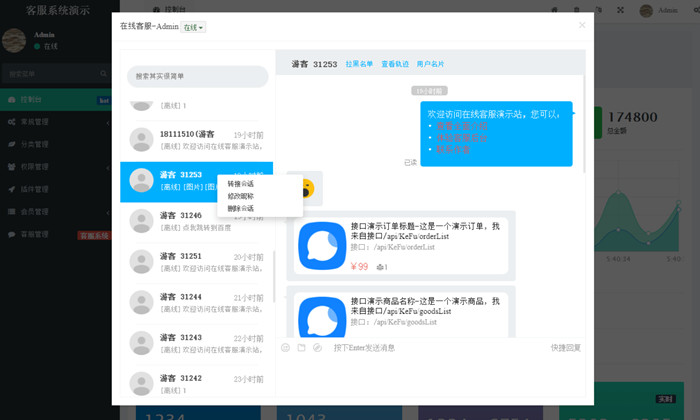The width and height of the screenshot is (700, 420).
Task: Open conversation with visitor 31243
Action: [196, 343]
